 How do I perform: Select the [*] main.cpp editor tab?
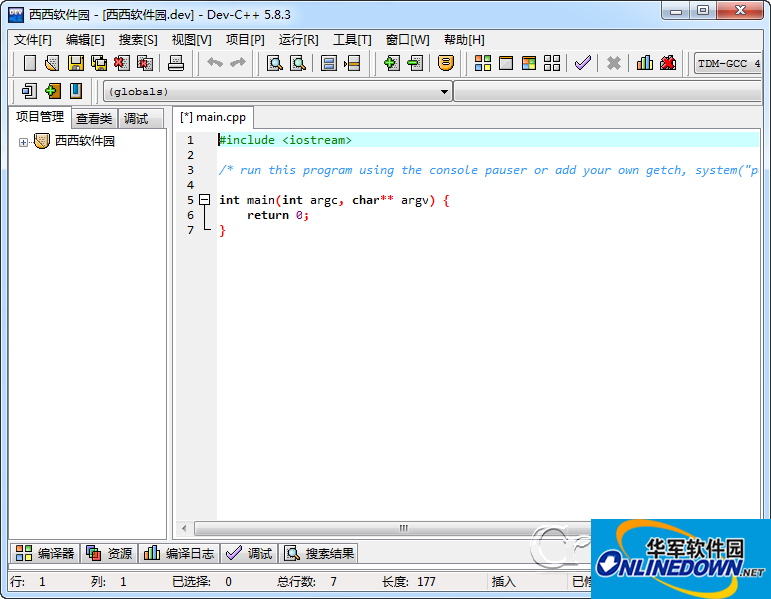pyautogui.click(x=212, y=117)
